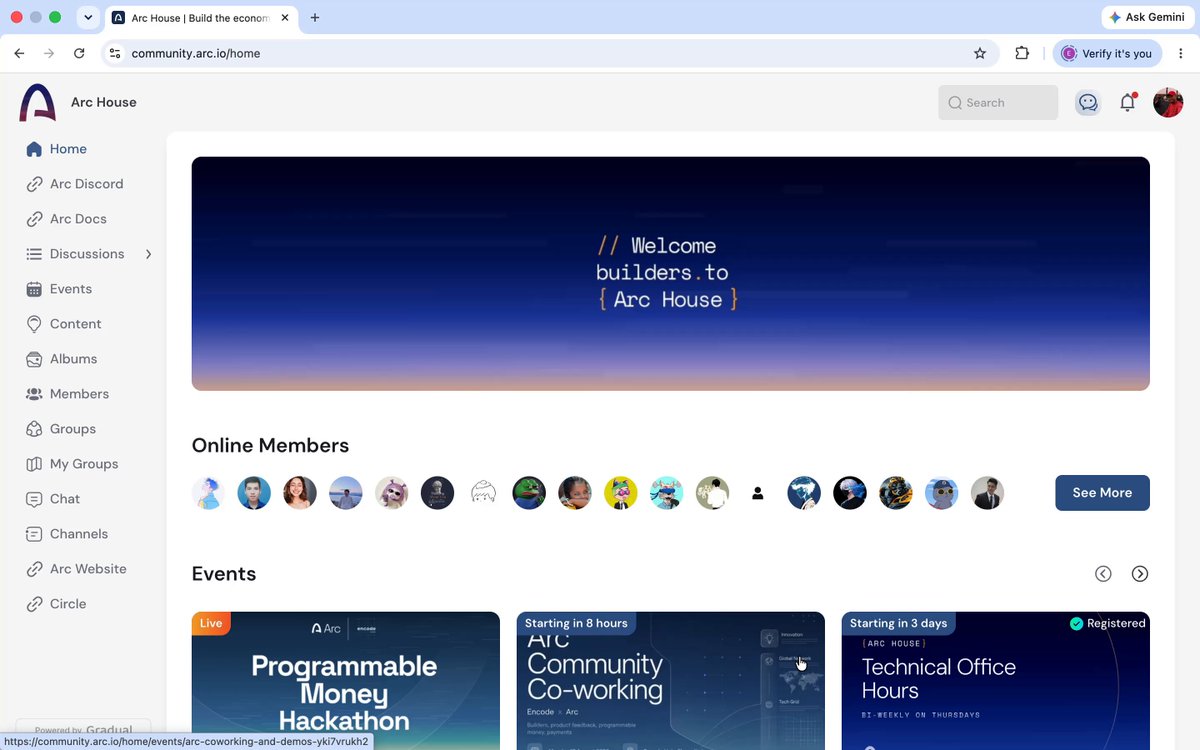Open the green frog member avatar
1200x750 pixels.
tap(529, 493)
